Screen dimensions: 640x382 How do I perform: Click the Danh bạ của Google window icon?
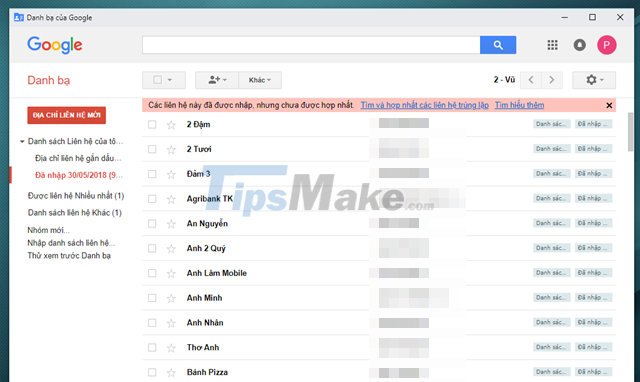[19, 18]
